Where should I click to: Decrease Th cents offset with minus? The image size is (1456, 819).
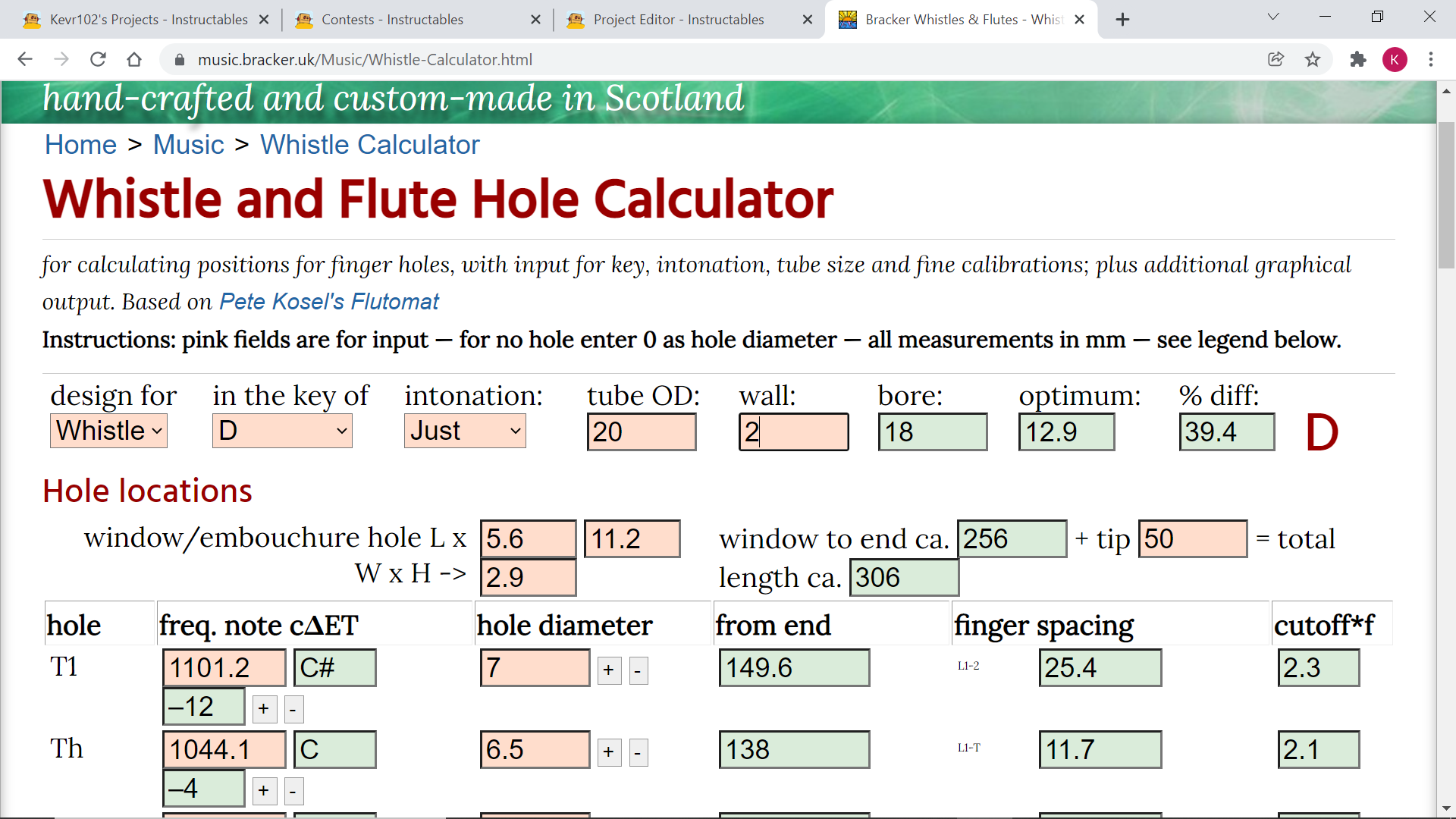293,791
